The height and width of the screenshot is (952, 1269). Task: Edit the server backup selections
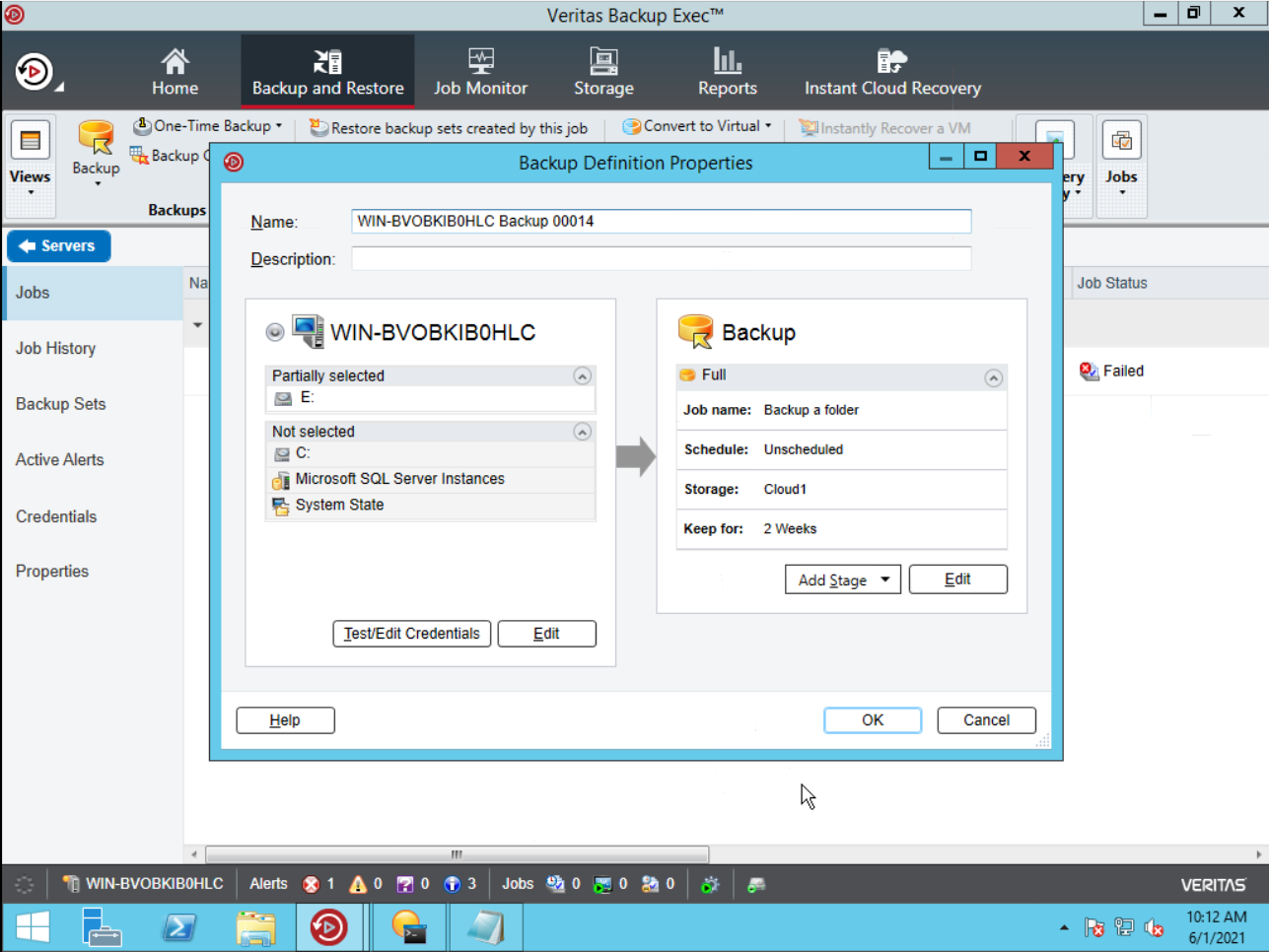pos(546,634)
